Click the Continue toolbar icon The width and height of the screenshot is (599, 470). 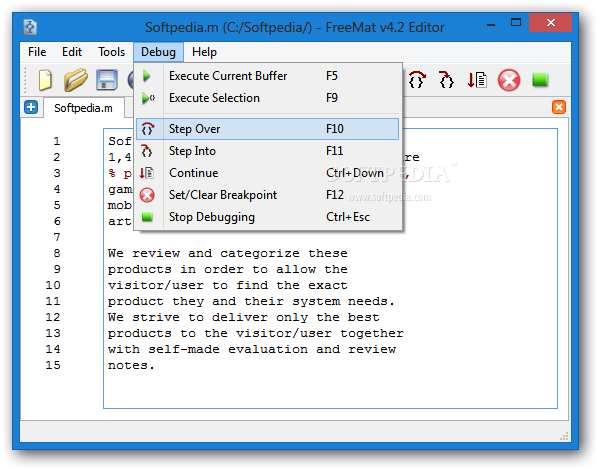(477, 80)
